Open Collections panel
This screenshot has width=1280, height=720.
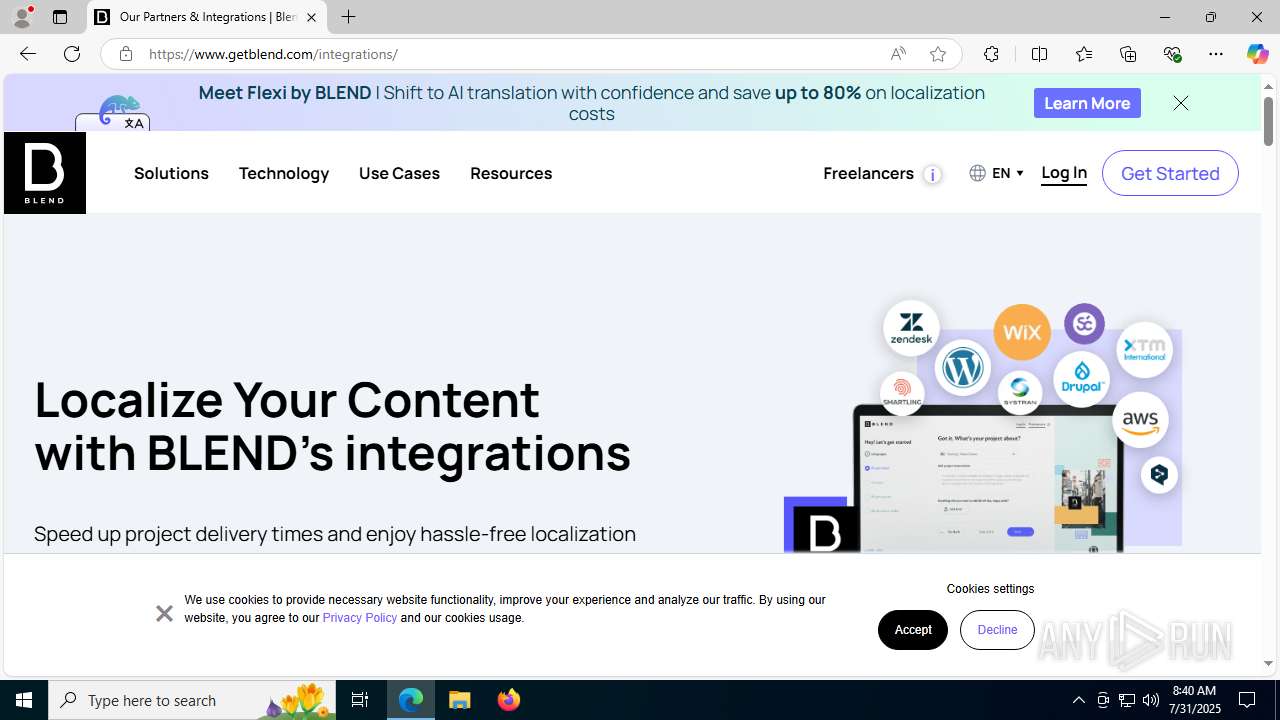(x=1128, y=54)
